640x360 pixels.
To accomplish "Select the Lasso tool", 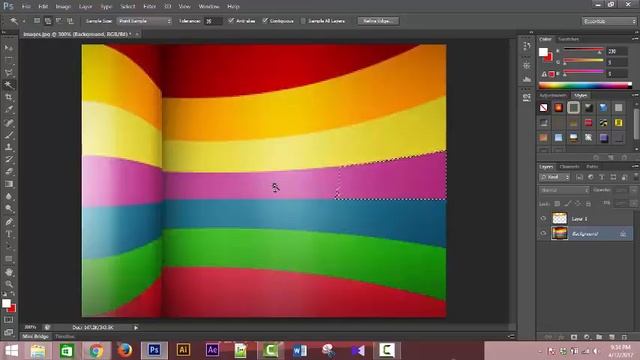I will (x=9, y=73).
